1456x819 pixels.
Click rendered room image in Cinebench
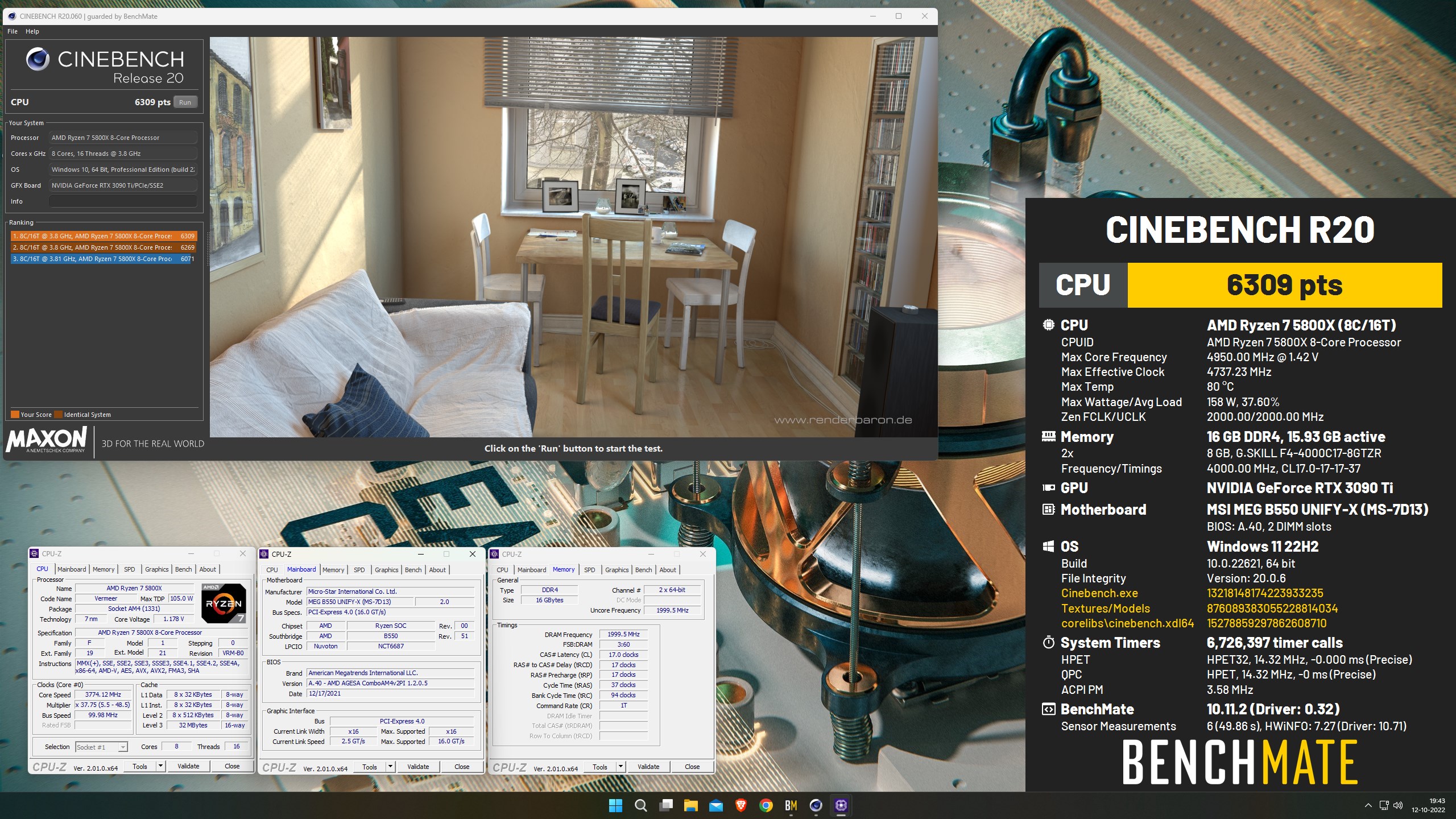point(573,237)
